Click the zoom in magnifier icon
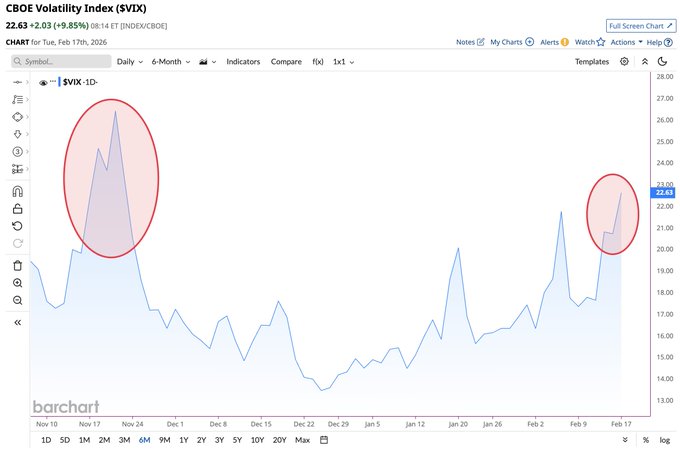 coord(17,283)
